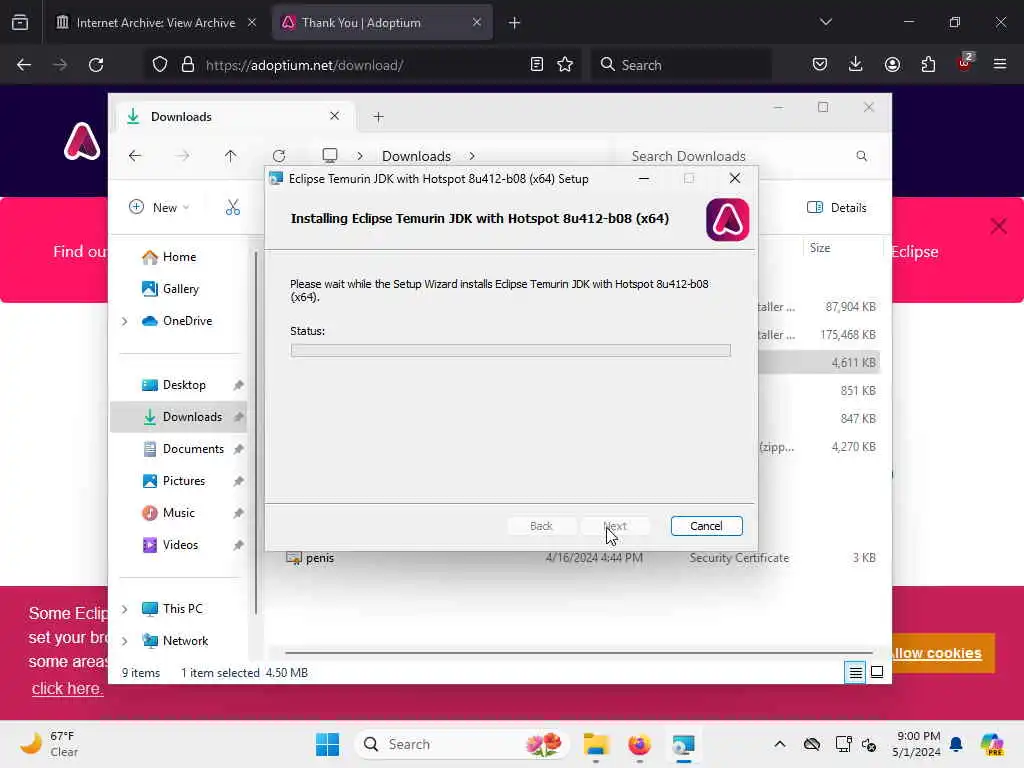Cancel the Temurin JDK installation
1024x768 pixels.
coord(706,526)
